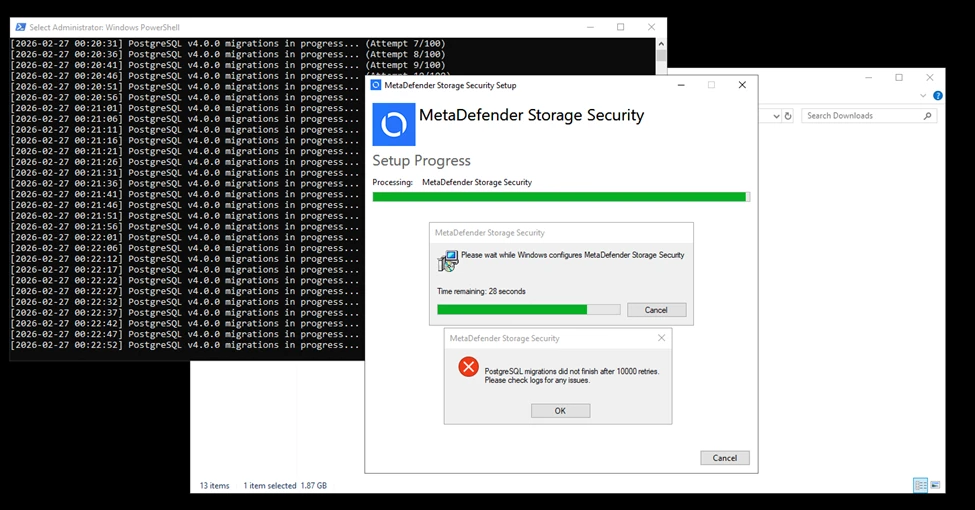Click the Windows Installer icon in progress dialog
Image resolution: width=975 pixels, height=510 pixels.
point(447,261)
